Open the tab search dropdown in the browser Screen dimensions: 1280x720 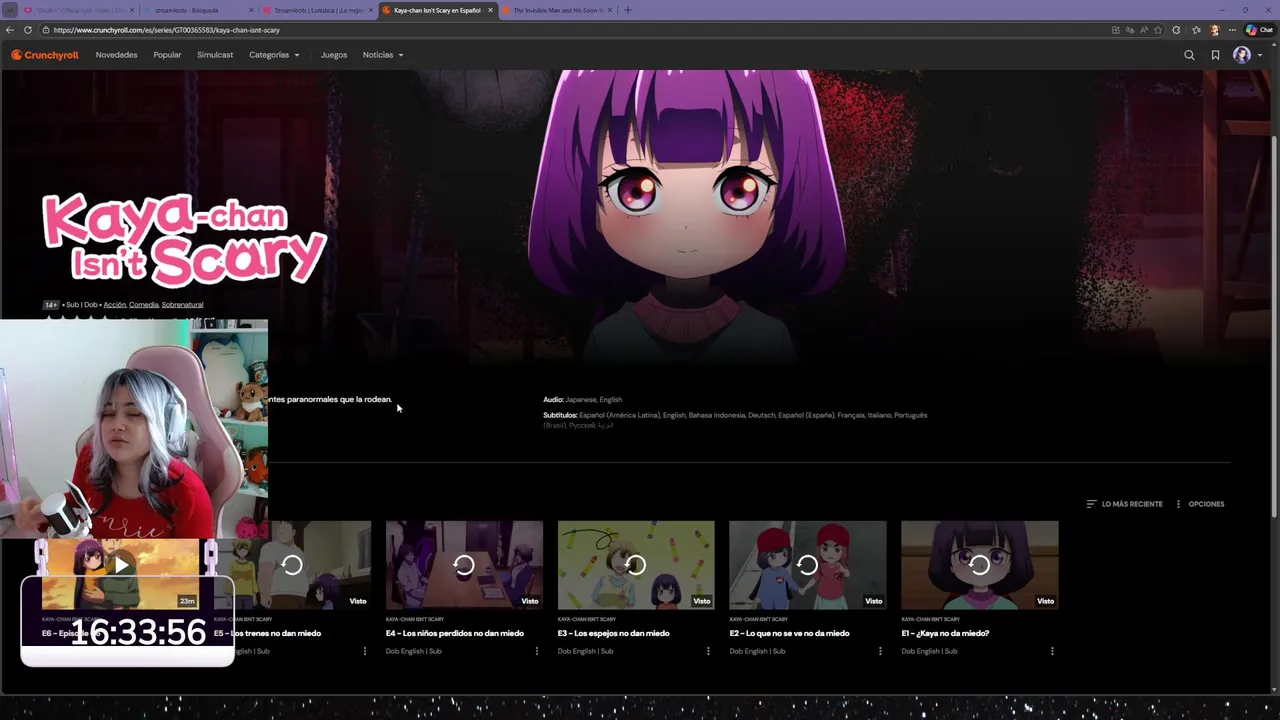[9, 10]
